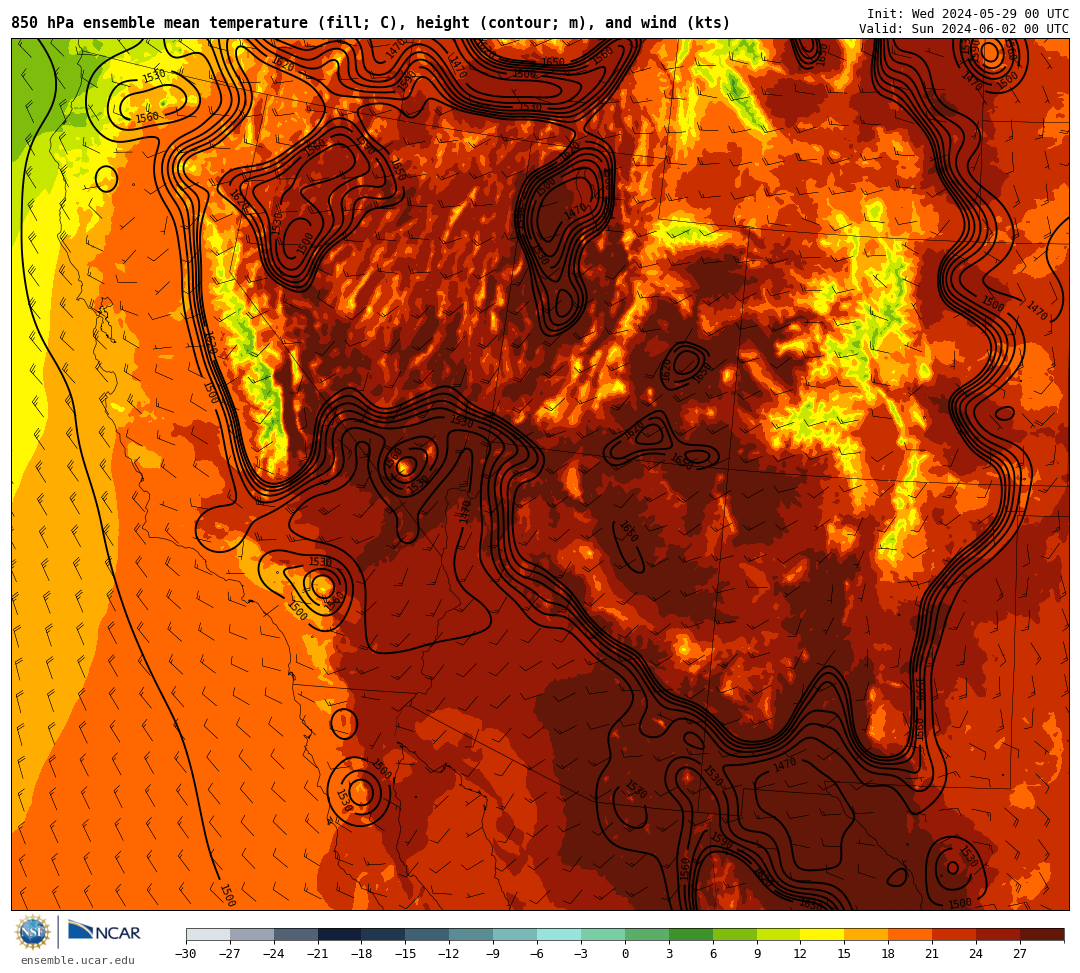Pick the green swatch between 6 and 9
Screen dimensions: 1080x973
pyautogui.click(x=735, y=934)
